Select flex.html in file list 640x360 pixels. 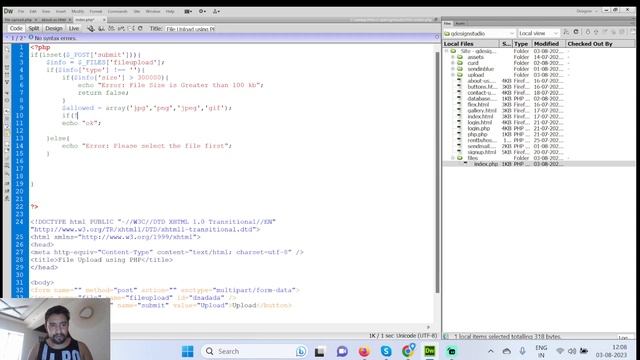click(478, 104)
